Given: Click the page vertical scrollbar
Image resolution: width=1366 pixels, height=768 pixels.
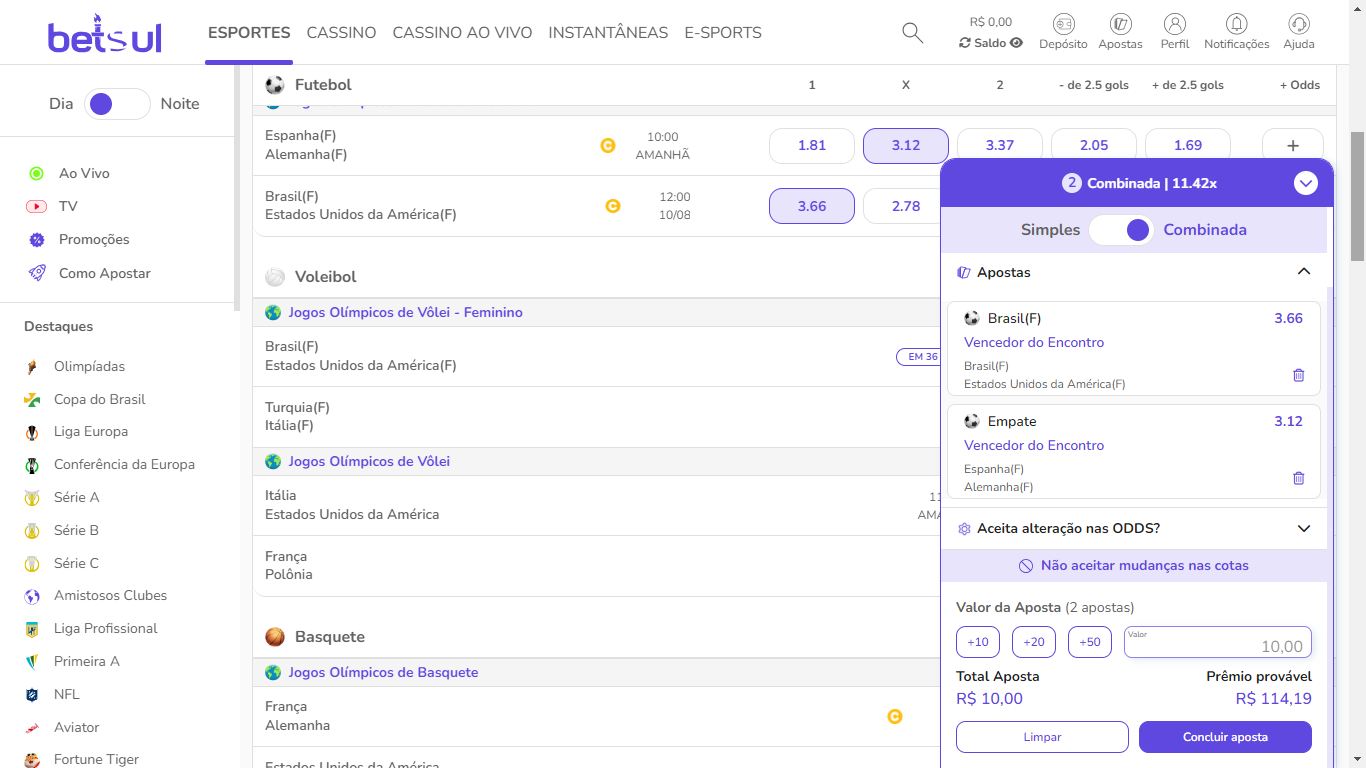Looking at the screenshot, I should pos(1357,195).
